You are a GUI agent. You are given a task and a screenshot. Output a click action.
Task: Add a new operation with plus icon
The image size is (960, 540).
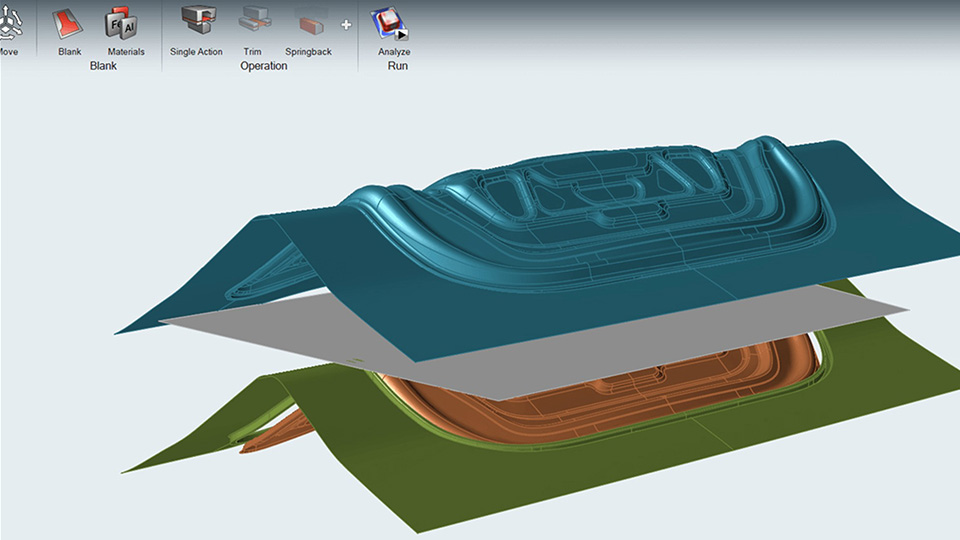[346, 24]
